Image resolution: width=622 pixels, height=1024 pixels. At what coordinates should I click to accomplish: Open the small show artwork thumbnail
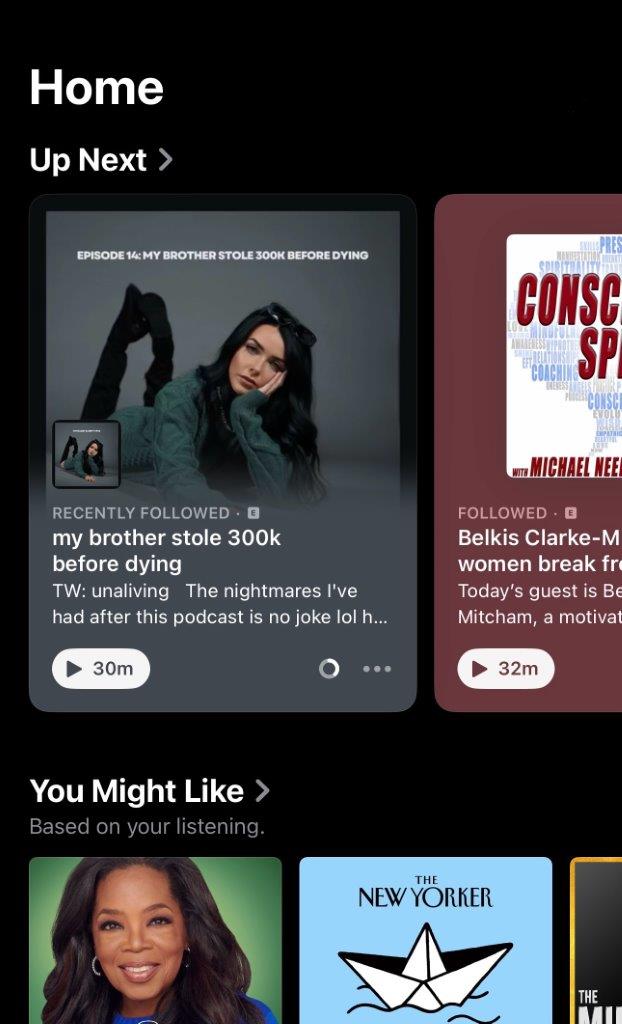click(86, 455)
